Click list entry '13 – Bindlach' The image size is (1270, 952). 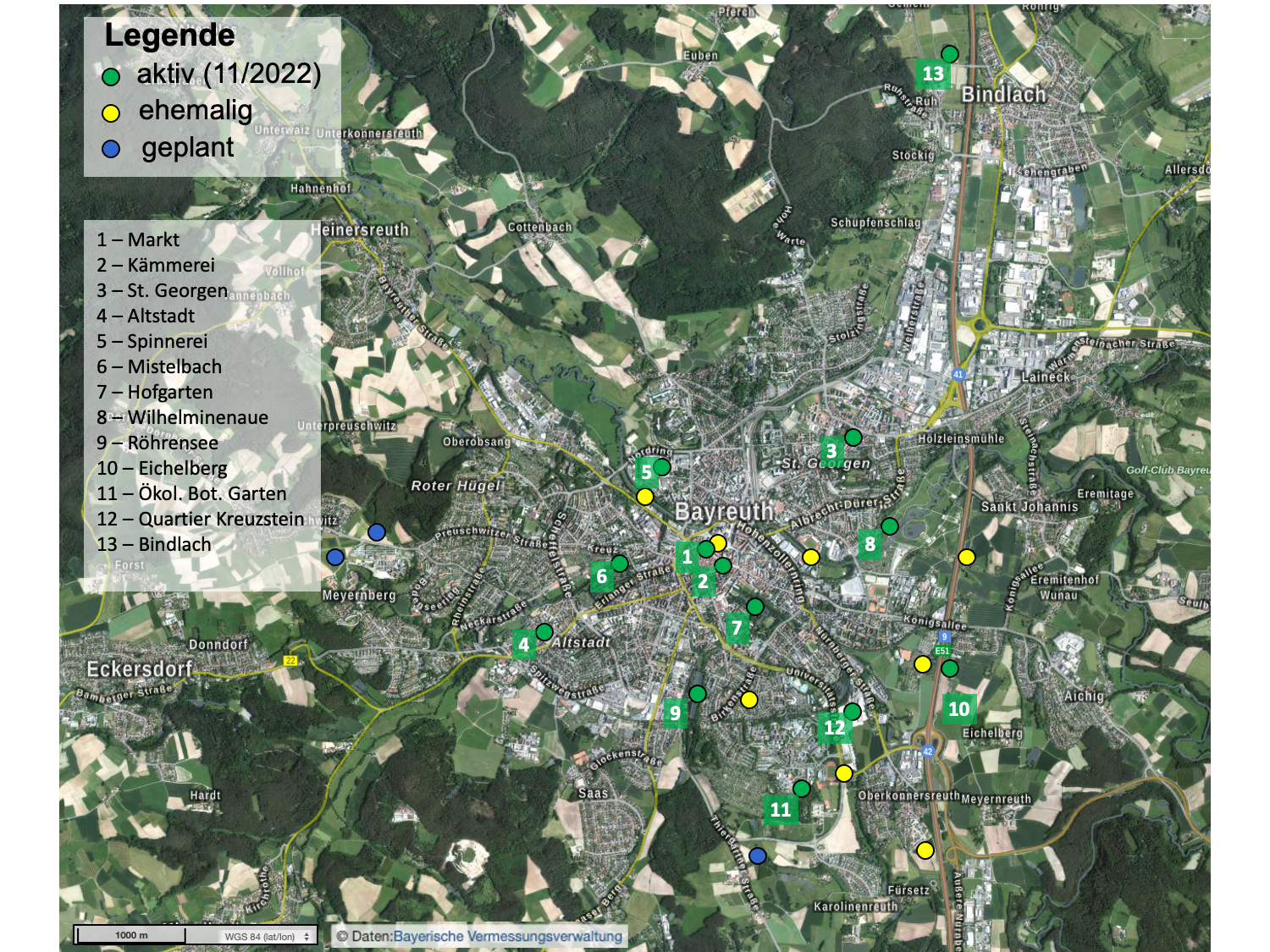pyautogui.click(x=154, y=544)
